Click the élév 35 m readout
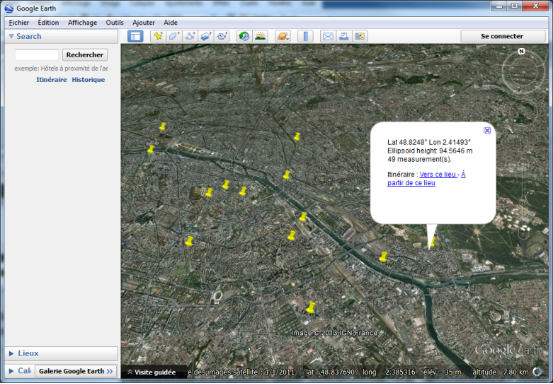 point(442,372)
